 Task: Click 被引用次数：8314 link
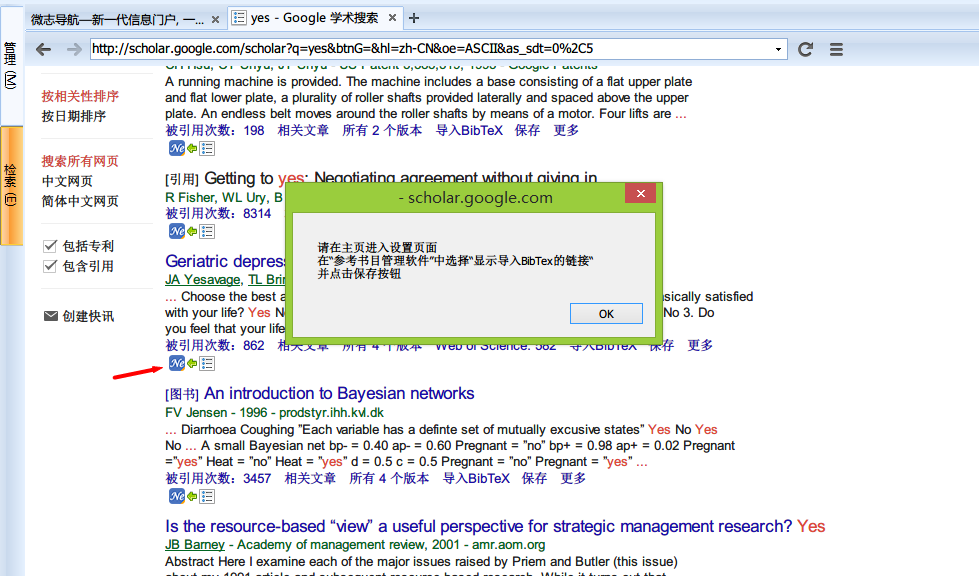point(219,213)
